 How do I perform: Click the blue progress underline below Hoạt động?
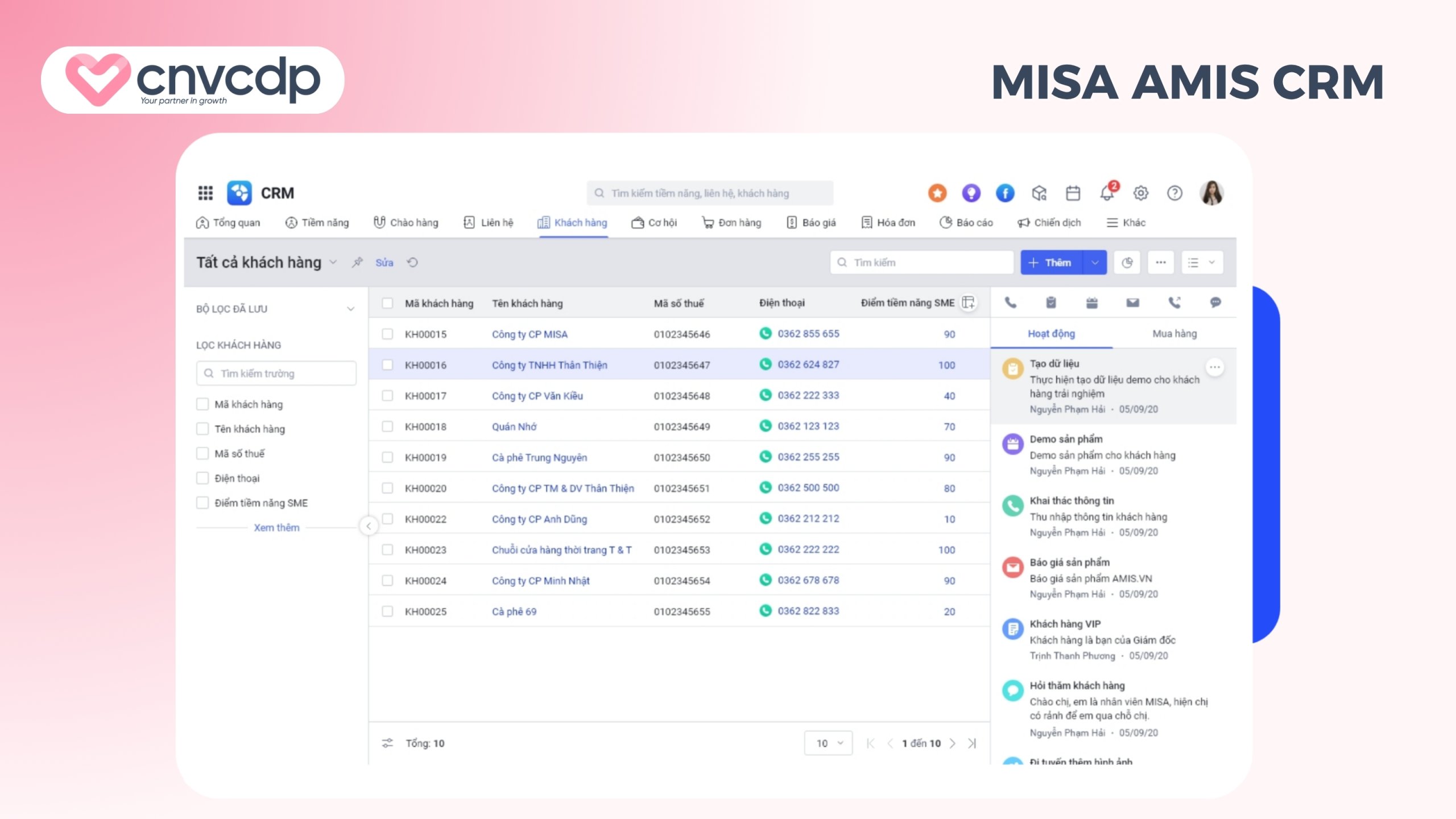pyautogui.click(x=1051, y=346)
